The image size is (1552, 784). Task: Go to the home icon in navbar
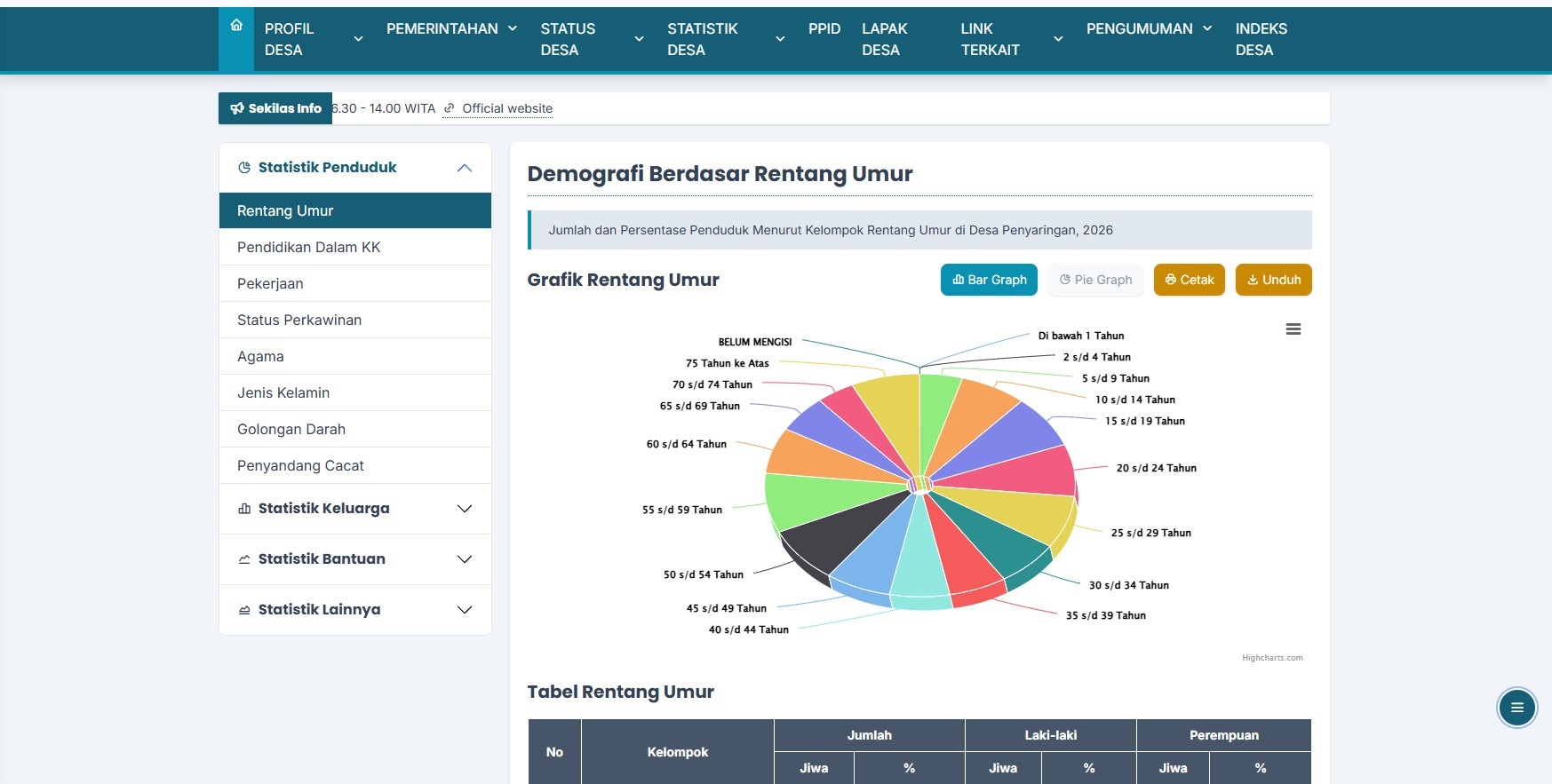[x=236, y=26]
